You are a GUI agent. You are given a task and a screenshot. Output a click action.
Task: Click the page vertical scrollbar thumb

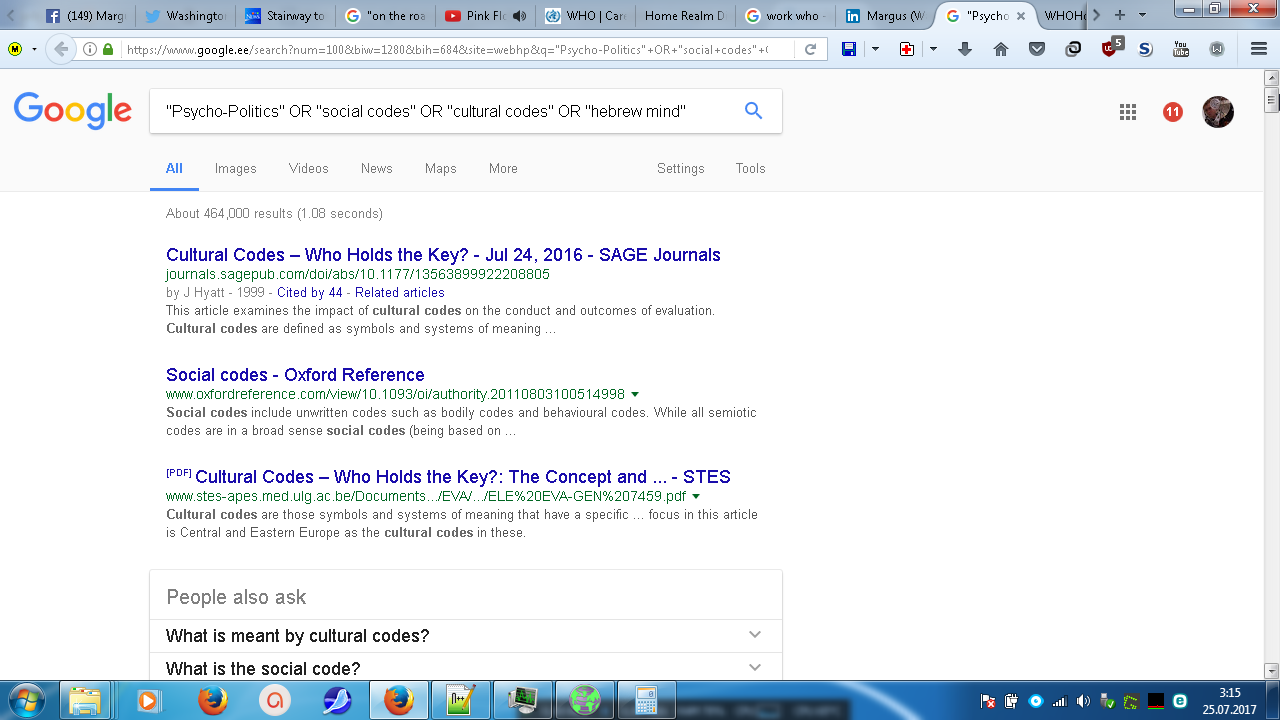click(x=1272, y=99)
